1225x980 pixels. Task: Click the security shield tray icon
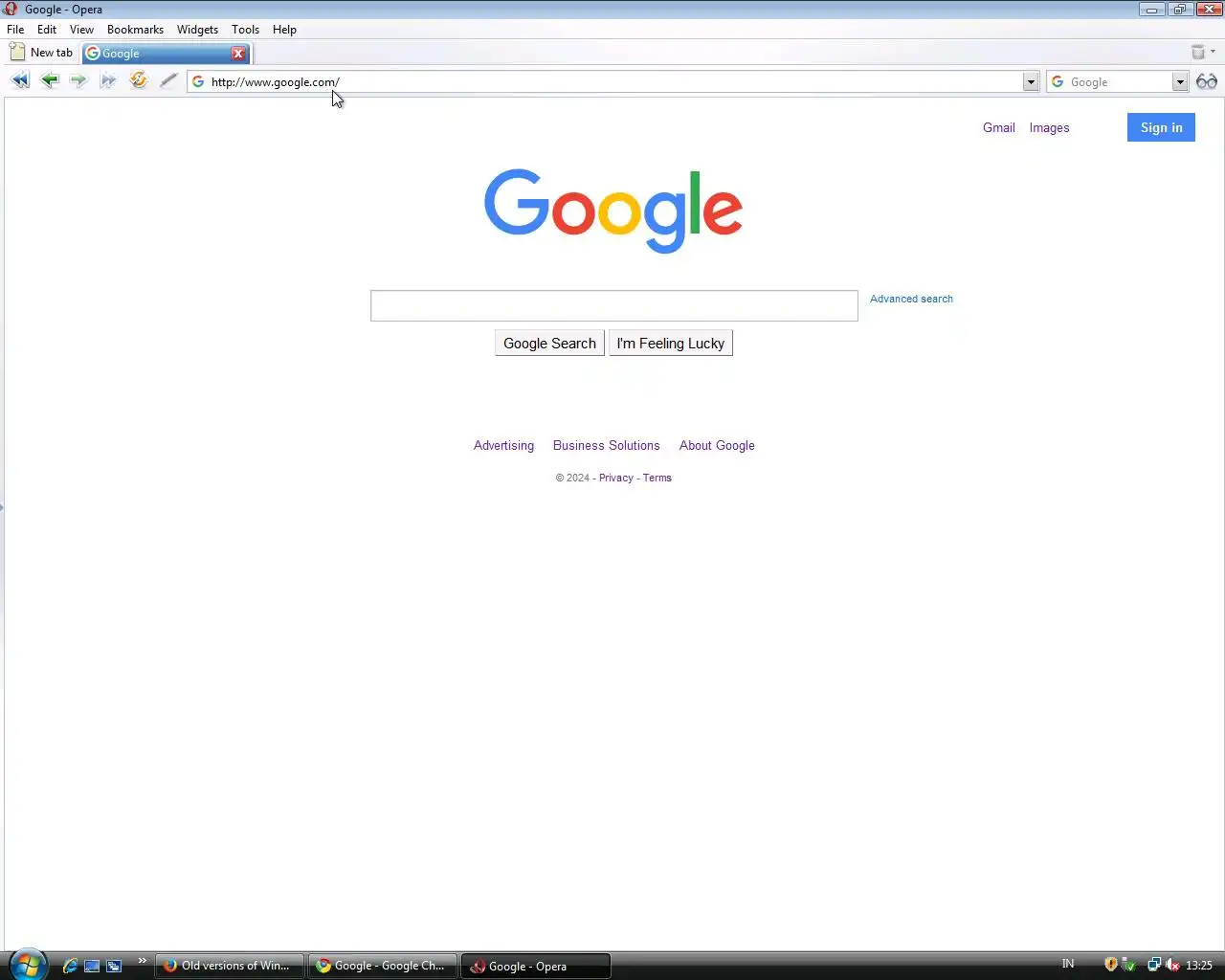[x=1111, y=965]
